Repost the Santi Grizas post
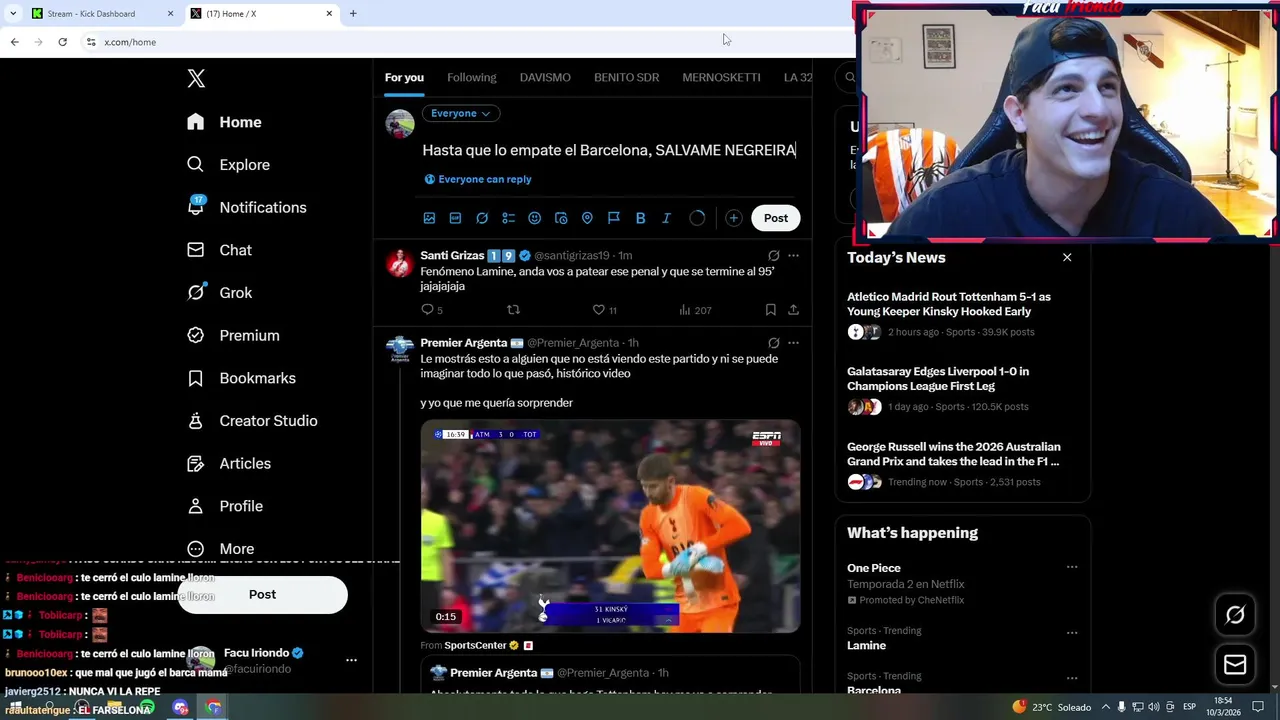The width and height of the screenshot is (1280, 720). click(x=513, y=310)
